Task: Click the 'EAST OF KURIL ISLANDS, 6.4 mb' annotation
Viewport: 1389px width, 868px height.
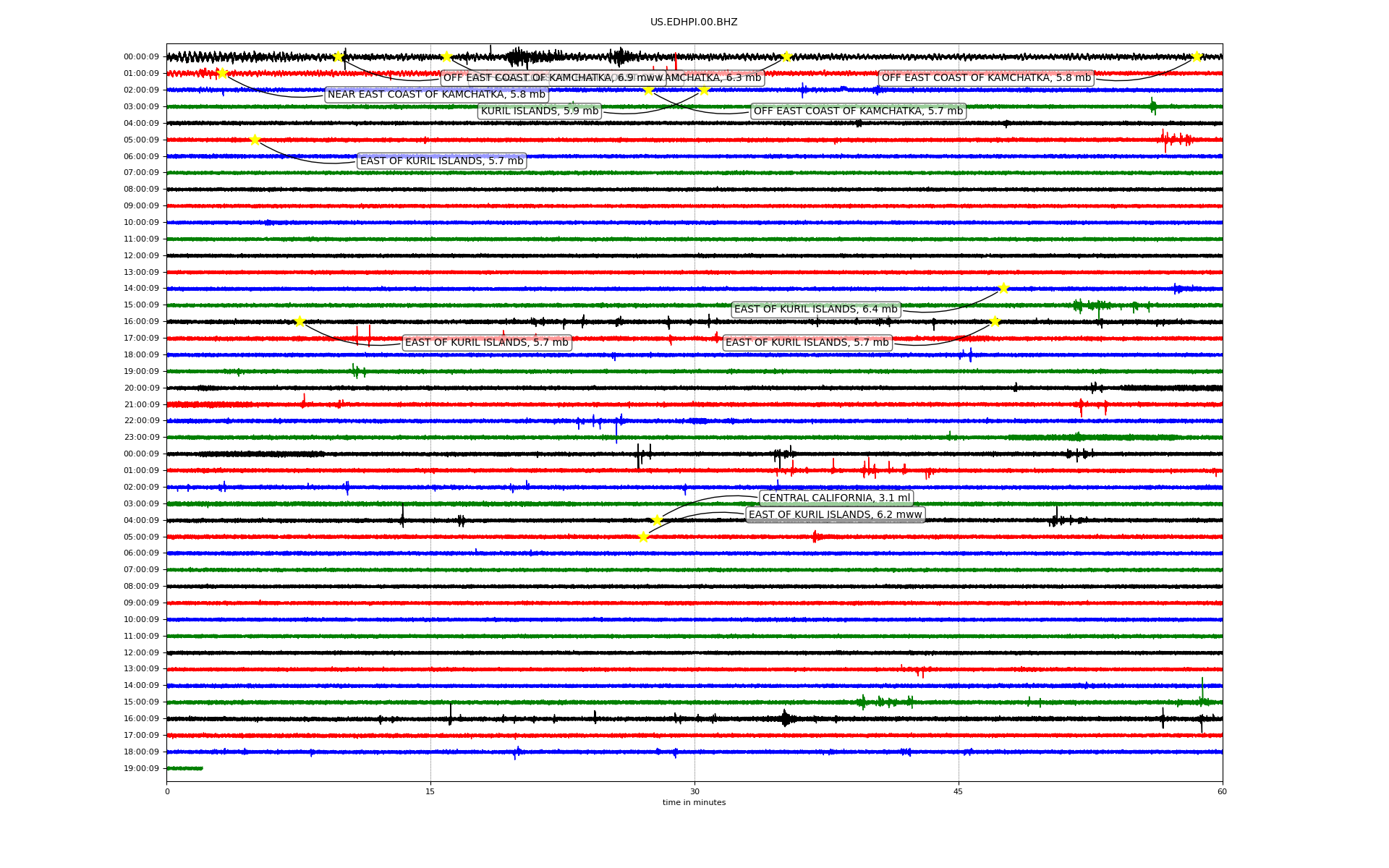Action: [816, 310]
